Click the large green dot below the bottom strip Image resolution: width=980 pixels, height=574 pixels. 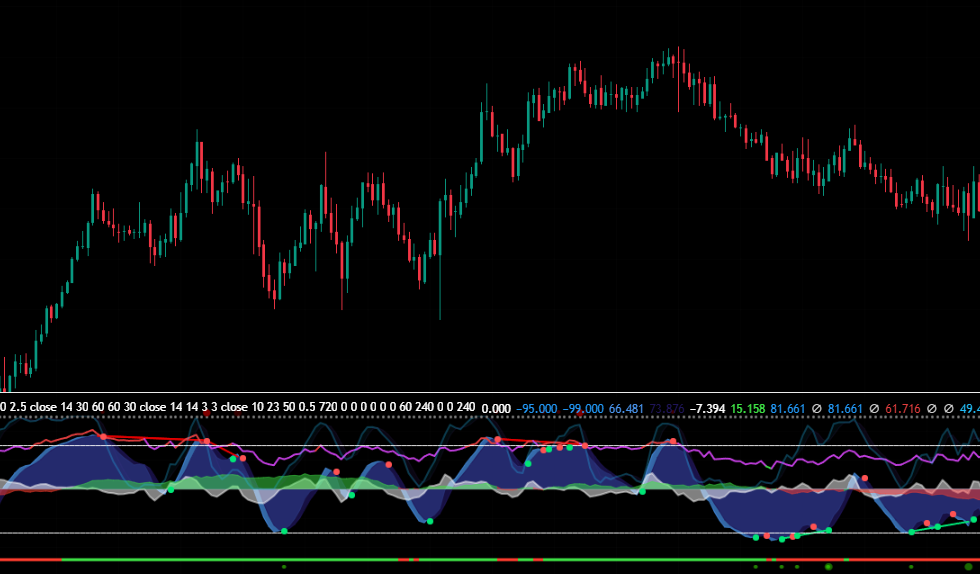[829, 567]
